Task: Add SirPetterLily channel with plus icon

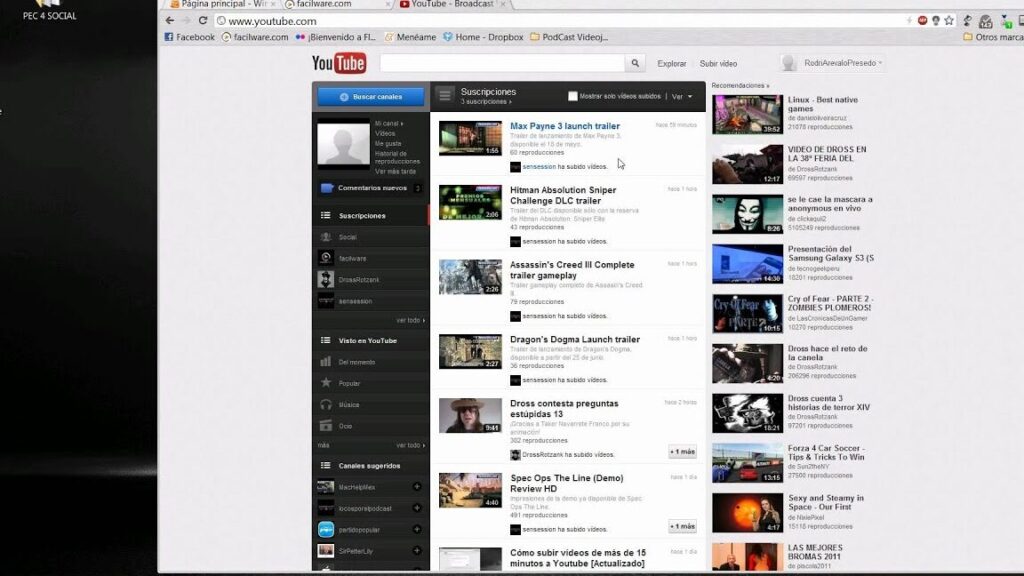Action: click(417, 551)
